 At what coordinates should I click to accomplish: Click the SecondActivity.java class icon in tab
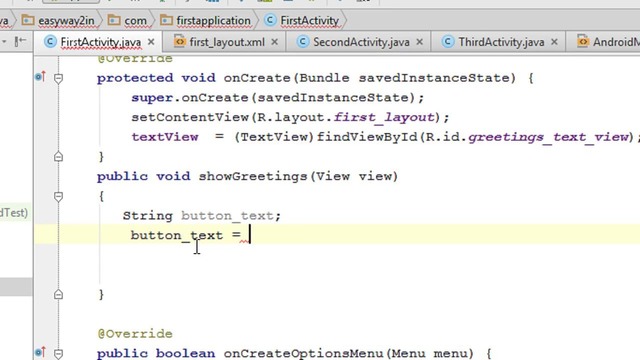coord(302,42)
